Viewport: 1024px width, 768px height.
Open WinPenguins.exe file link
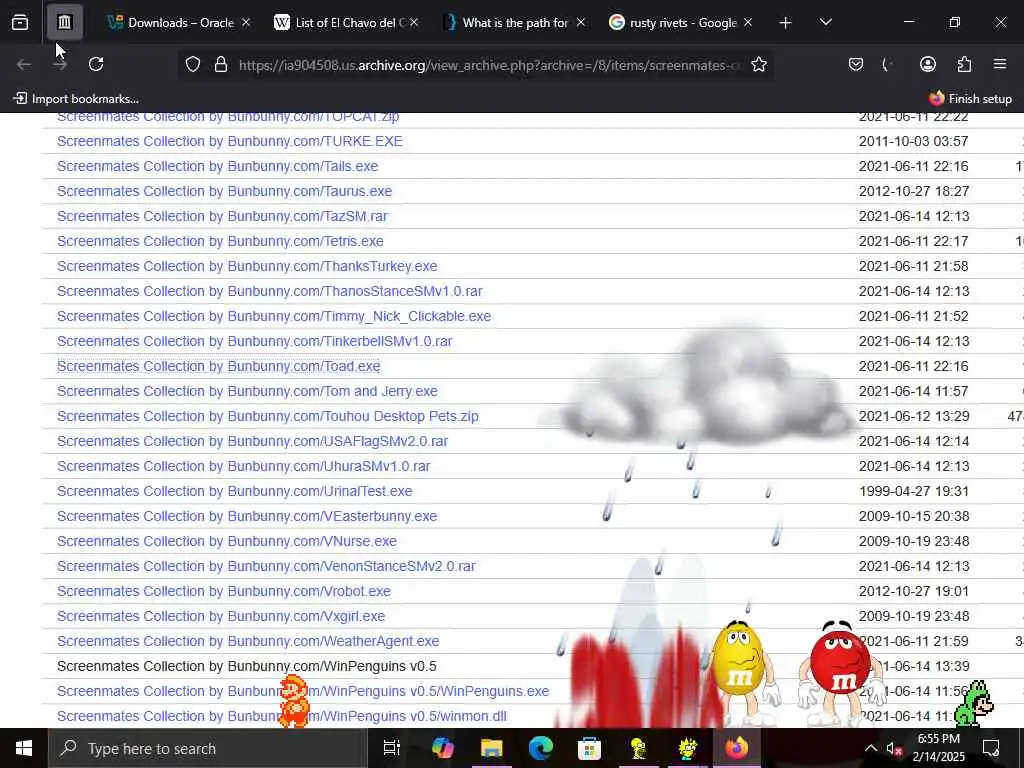pyautogui.click(x=303, y=691)
